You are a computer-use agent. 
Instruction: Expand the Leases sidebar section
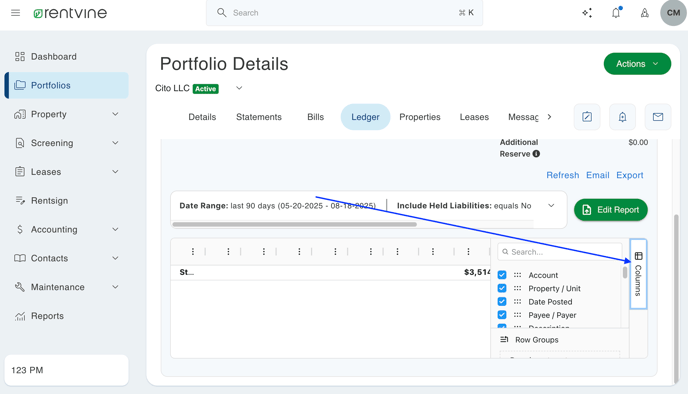[x=115, y=172]
